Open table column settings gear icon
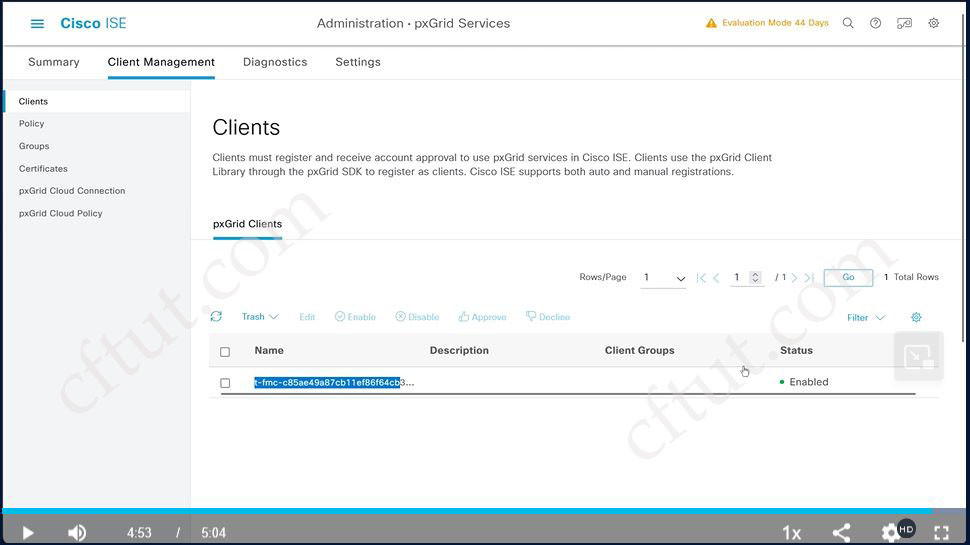Screen dimensions: 970x545 (916, 318)
